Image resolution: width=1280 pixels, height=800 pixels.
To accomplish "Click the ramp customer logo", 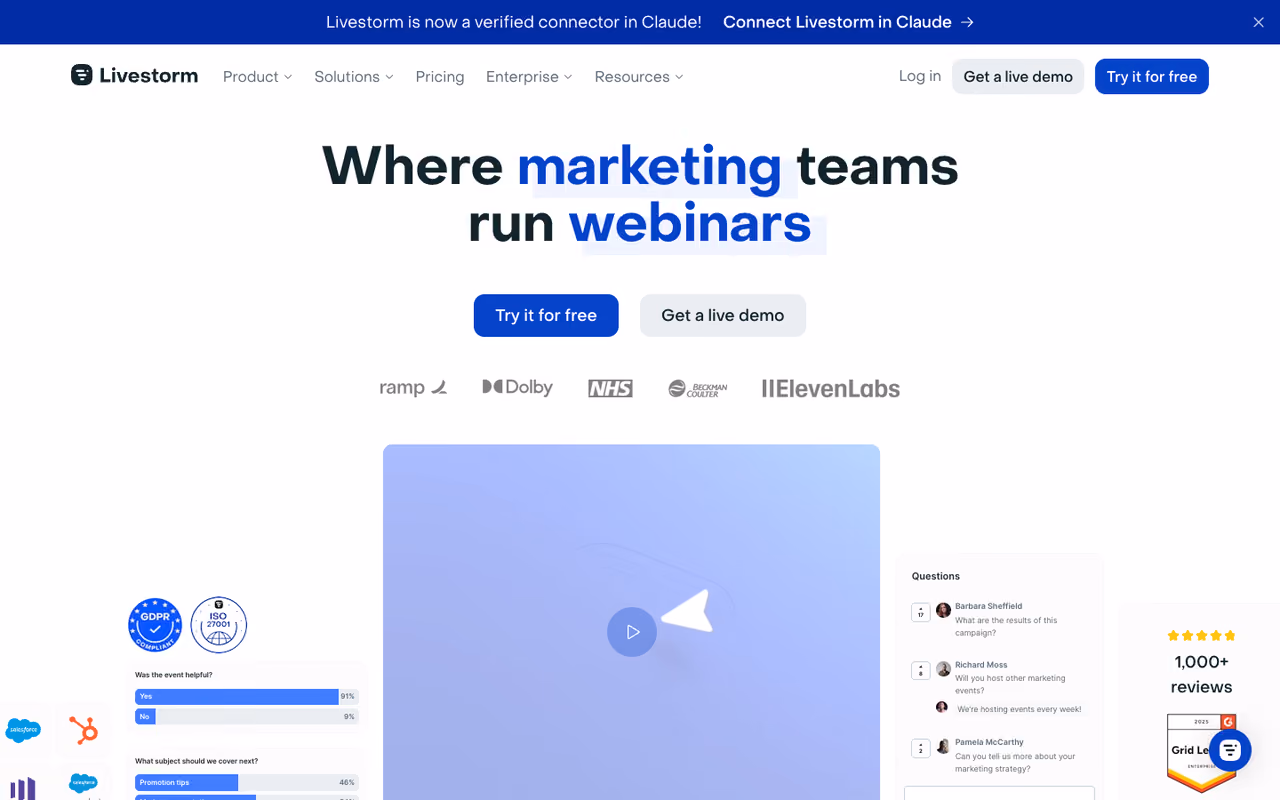I will (413, 388).
